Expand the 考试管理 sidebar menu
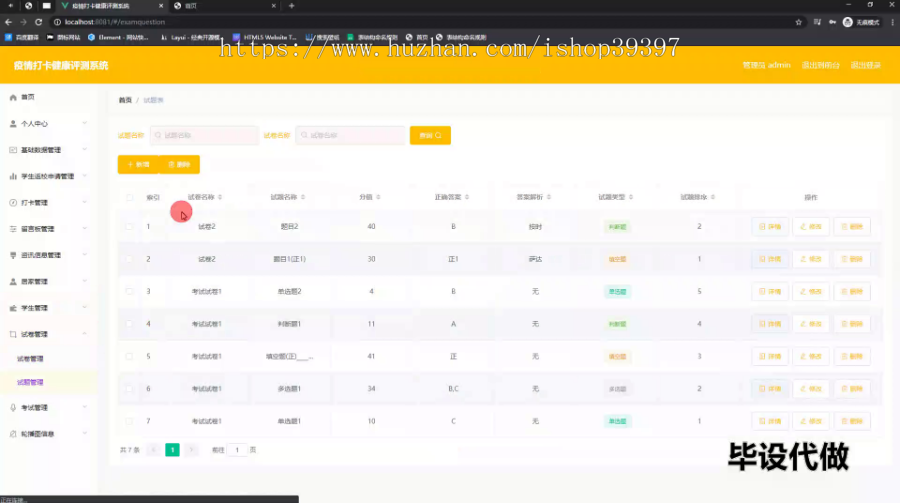The width and height of the screenshot is (900, 503). tap(48, 408)
